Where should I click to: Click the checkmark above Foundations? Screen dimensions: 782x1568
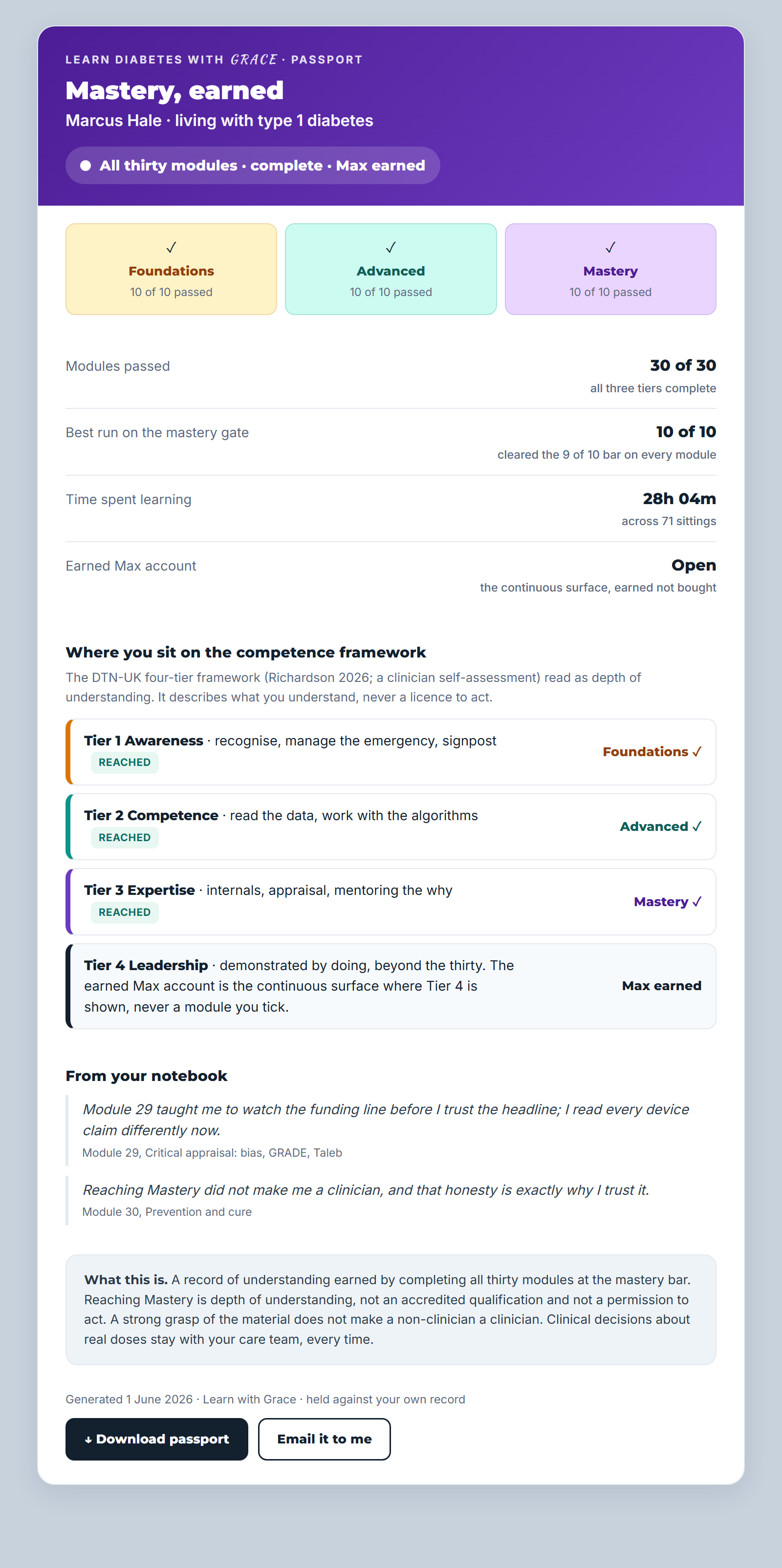click(x=171, y=247)
